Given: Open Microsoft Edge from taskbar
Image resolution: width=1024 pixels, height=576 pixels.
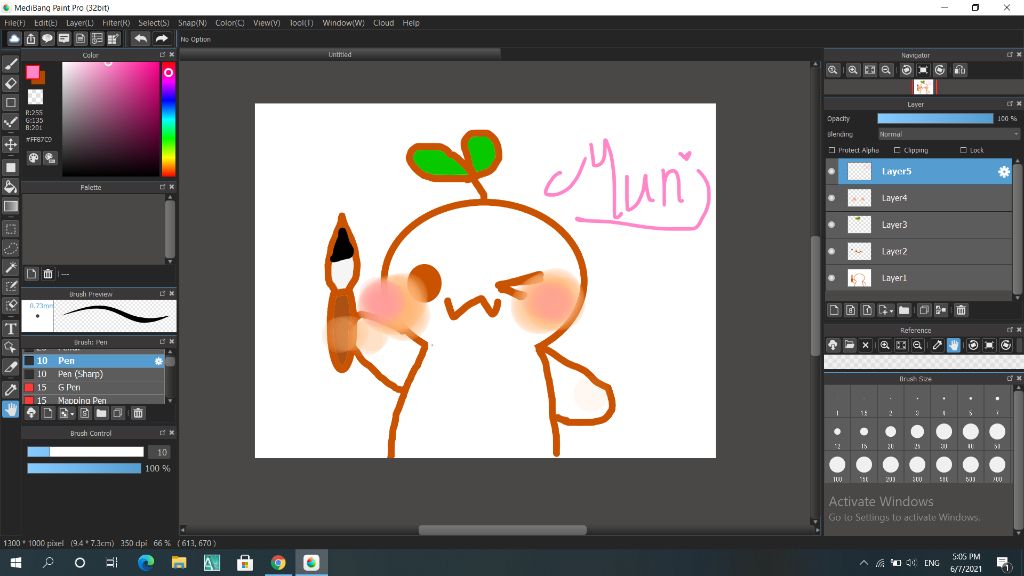Looking at the screenshot, I should coord(146,562).
